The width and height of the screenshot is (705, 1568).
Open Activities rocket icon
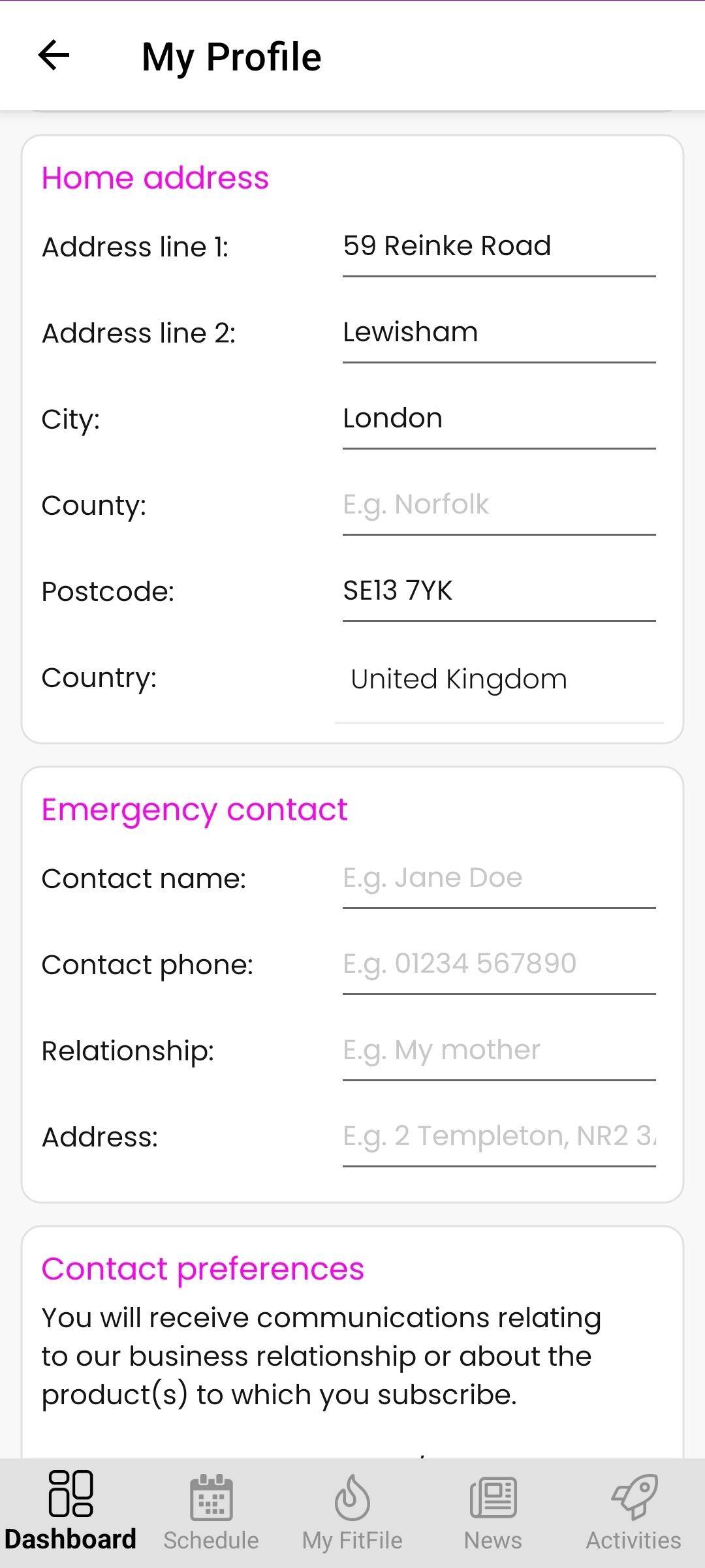634,1496
